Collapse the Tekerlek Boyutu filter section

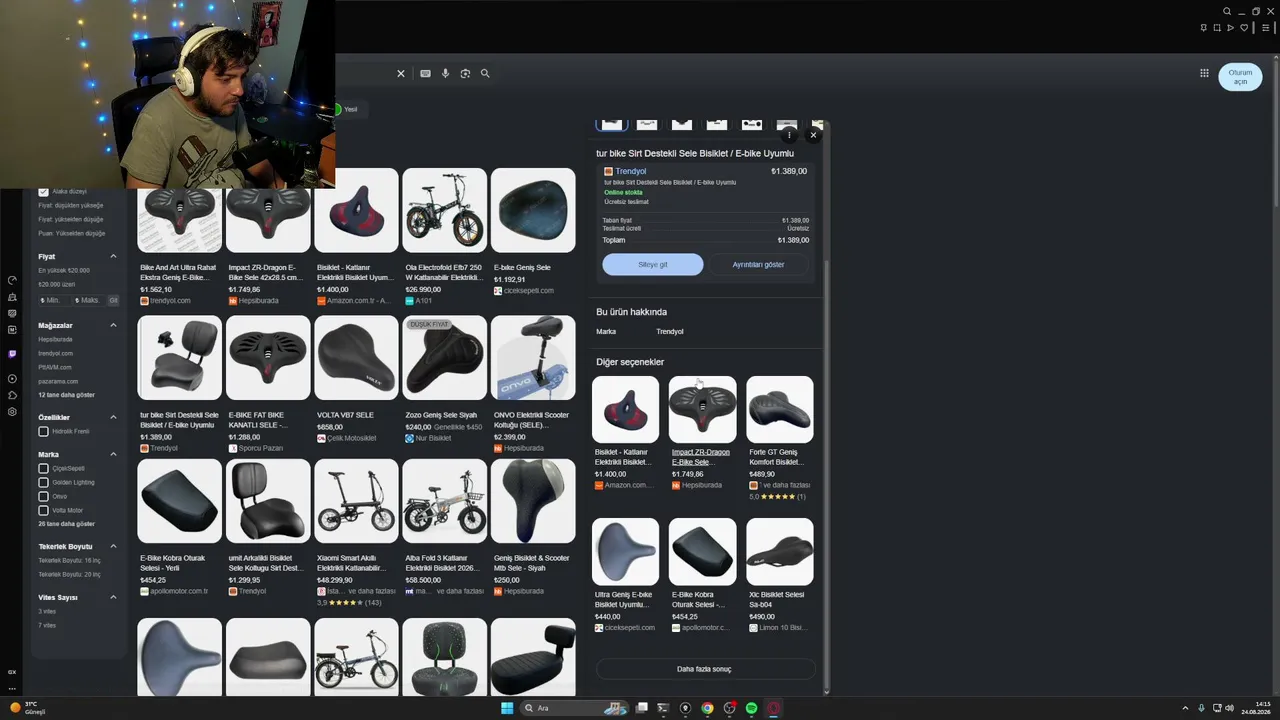pyautogui.click(x=113, y=546)
